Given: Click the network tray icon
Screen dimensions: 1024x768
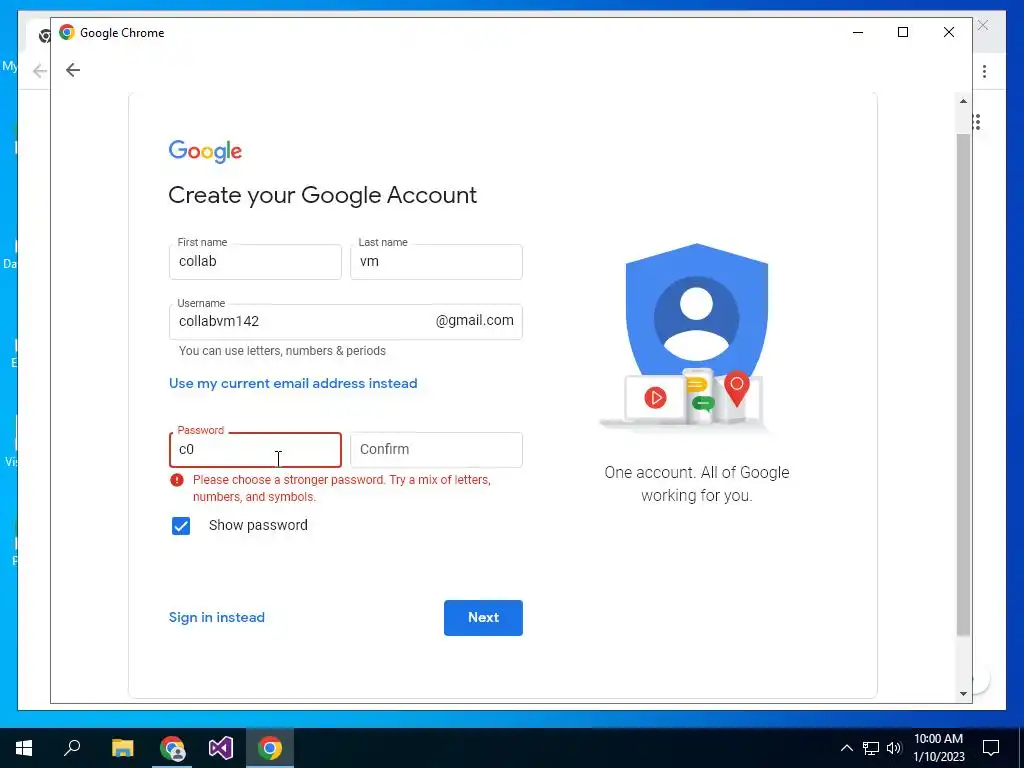Looking at the screenshot, I should tap(871, 748).
